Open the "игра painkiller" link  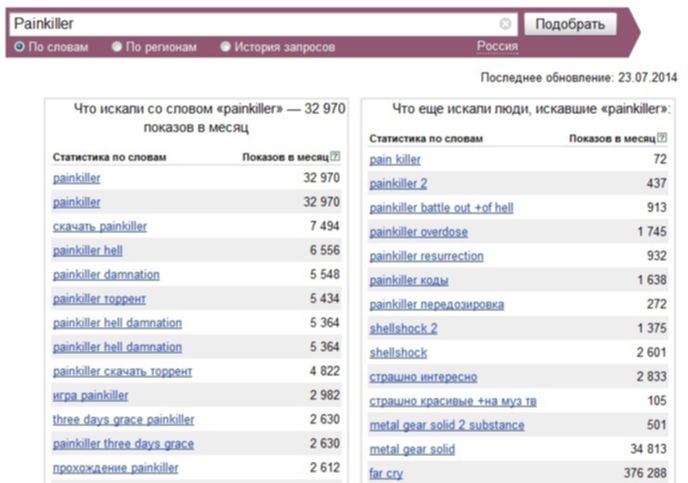coord(90,396)
